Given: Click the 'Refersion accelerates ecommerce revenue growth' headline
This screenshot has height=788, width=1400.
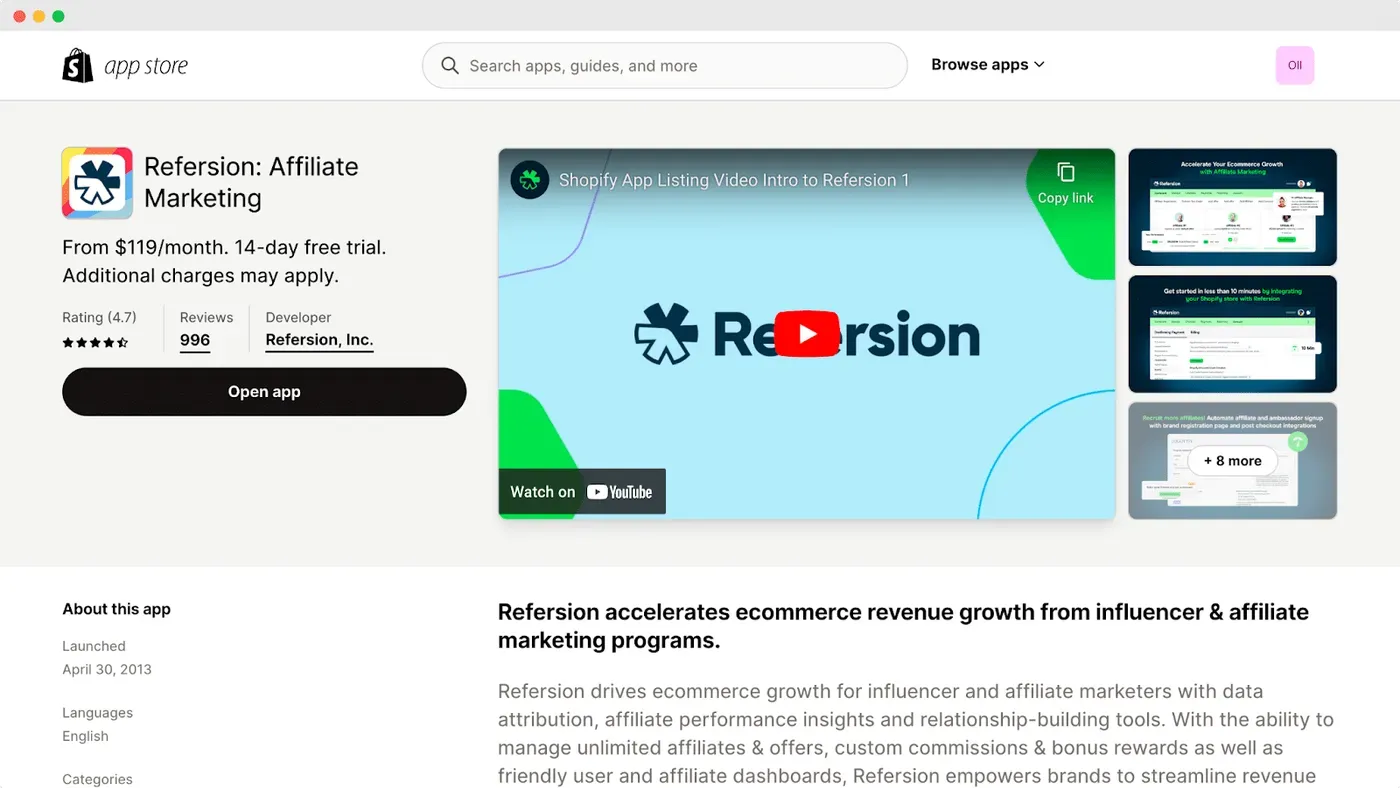Looking at the screenshot, I should click(x=903, y=626).
